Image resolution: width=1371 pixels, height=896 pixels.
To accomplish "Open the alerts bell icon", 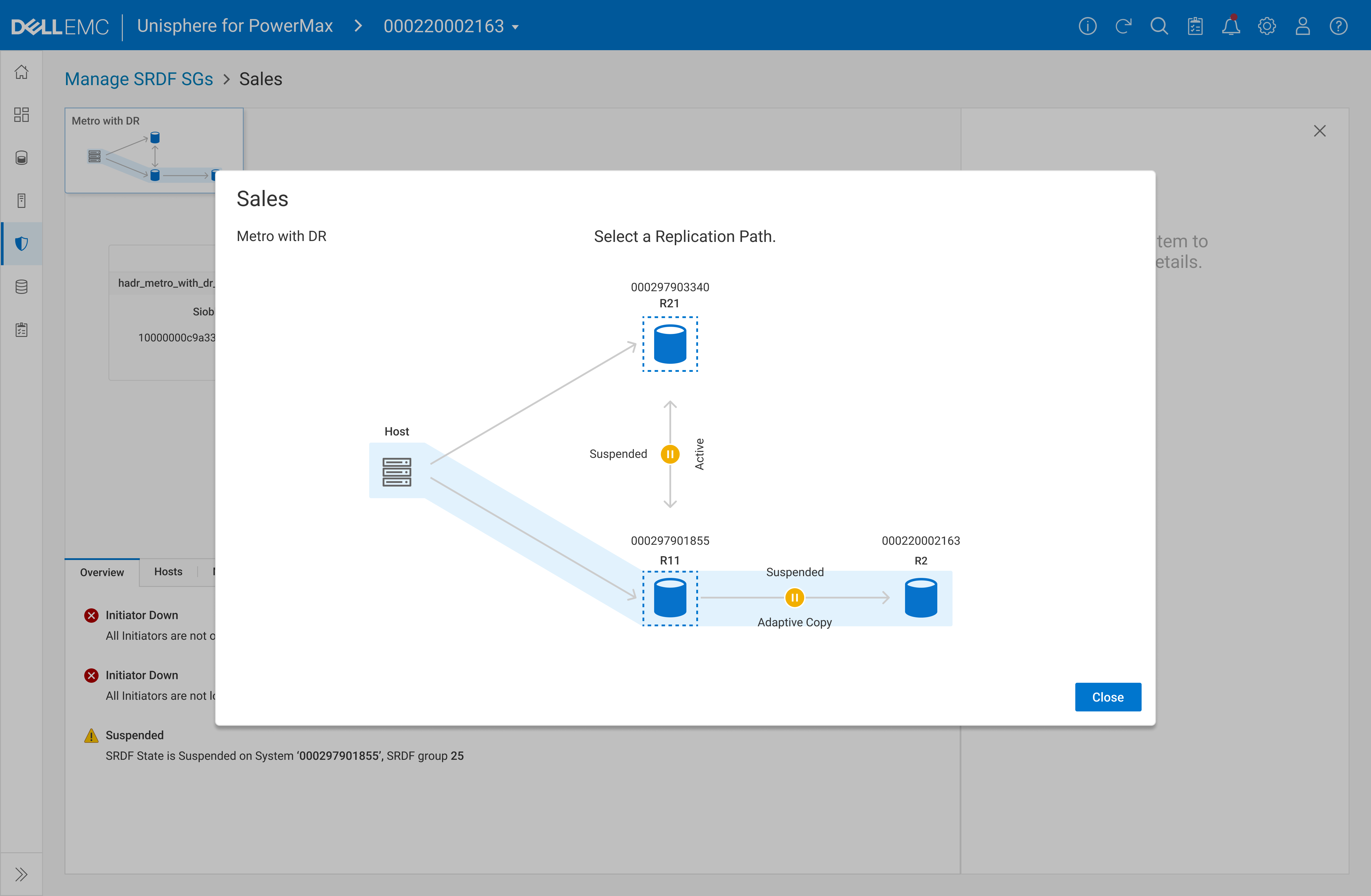I will point(1230,27).
